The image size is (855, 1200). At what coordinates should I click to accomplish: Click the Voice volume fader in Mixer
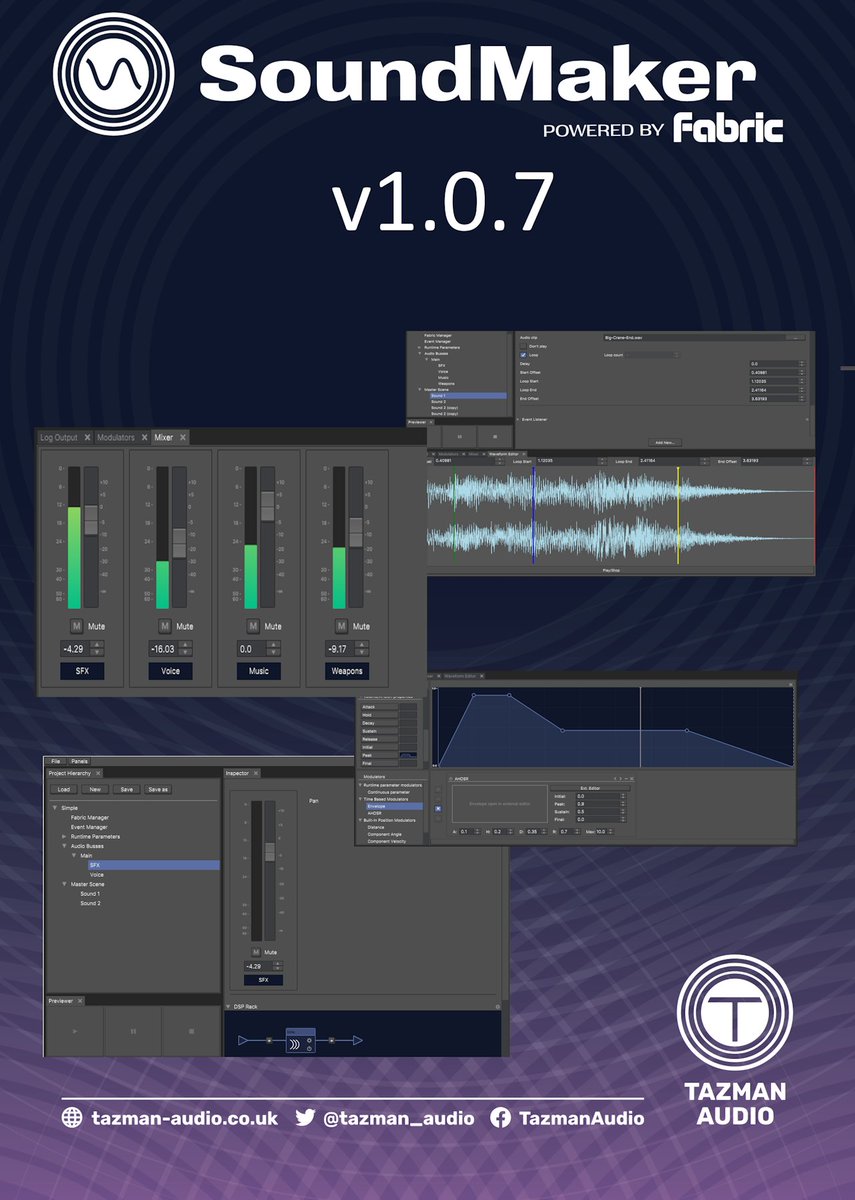(179, 542)
